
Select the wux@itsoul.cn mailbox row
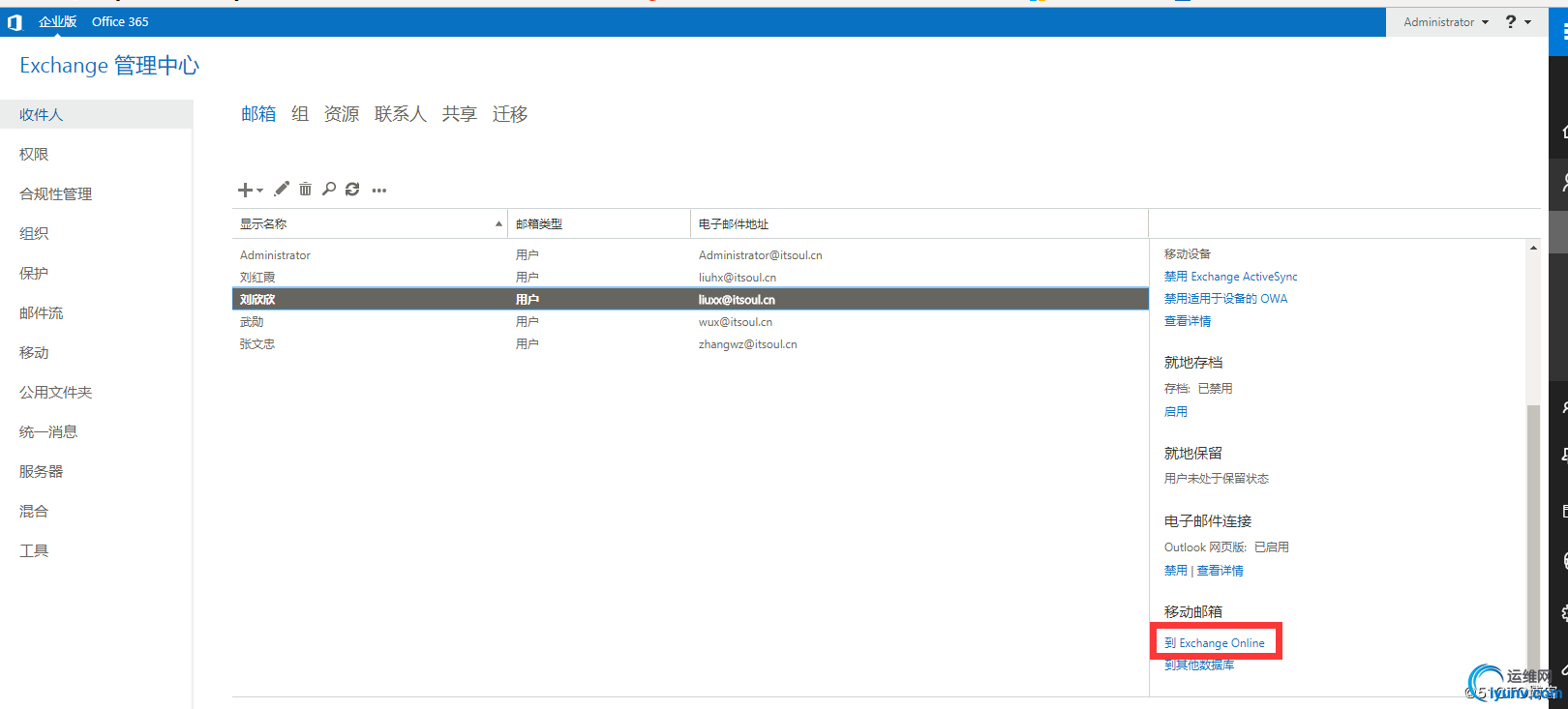click(690, 322)
